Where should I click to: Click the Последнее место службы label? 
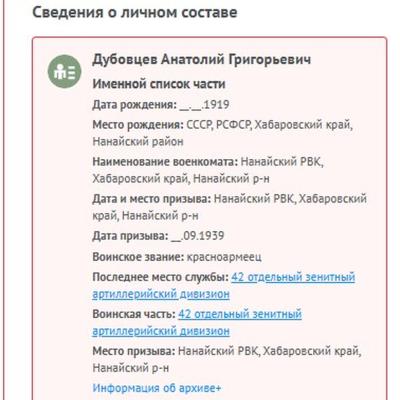pos(160,277)
